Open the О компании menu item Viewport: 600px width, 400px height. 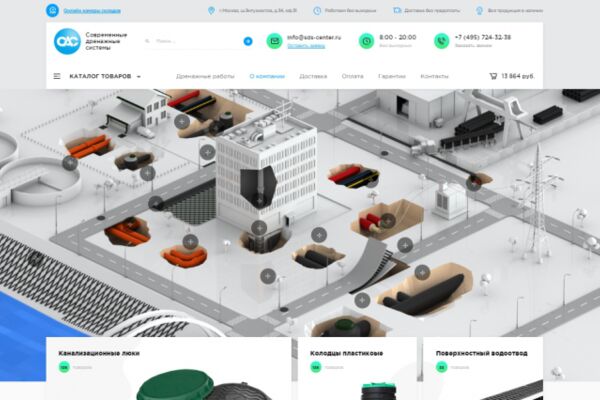click(x=267, y=76)
